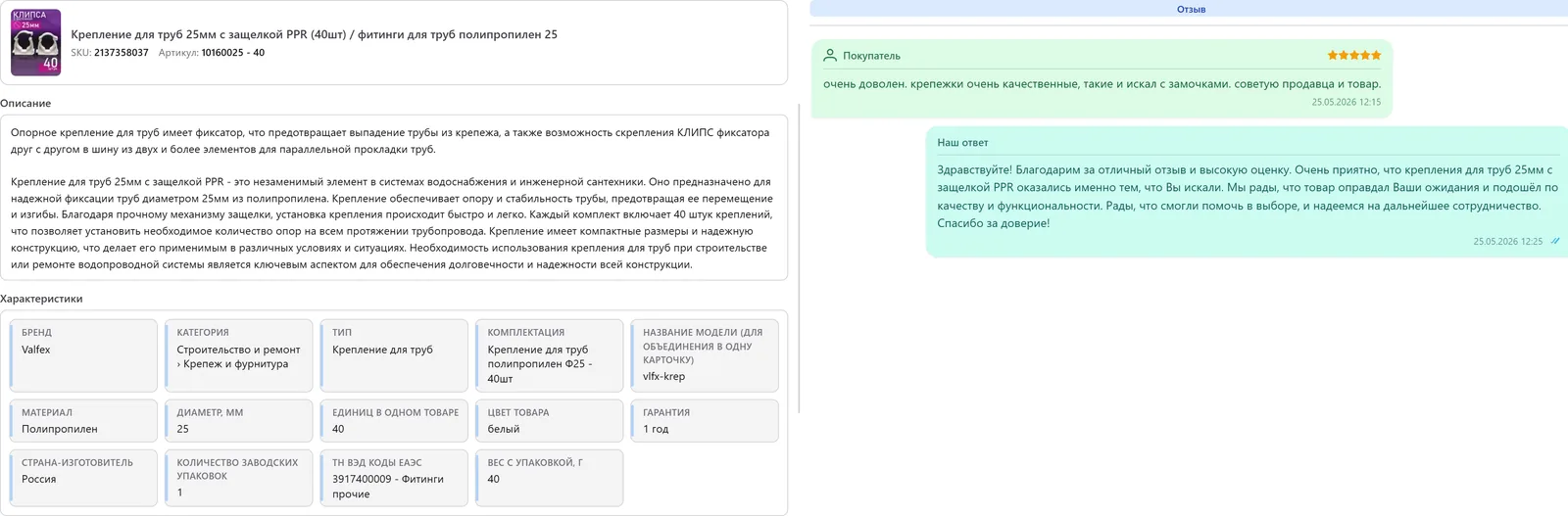This screenshot has height=516, width=1568.
Task: Click SKU number 2137358037
Action: [x=122, y=53]
